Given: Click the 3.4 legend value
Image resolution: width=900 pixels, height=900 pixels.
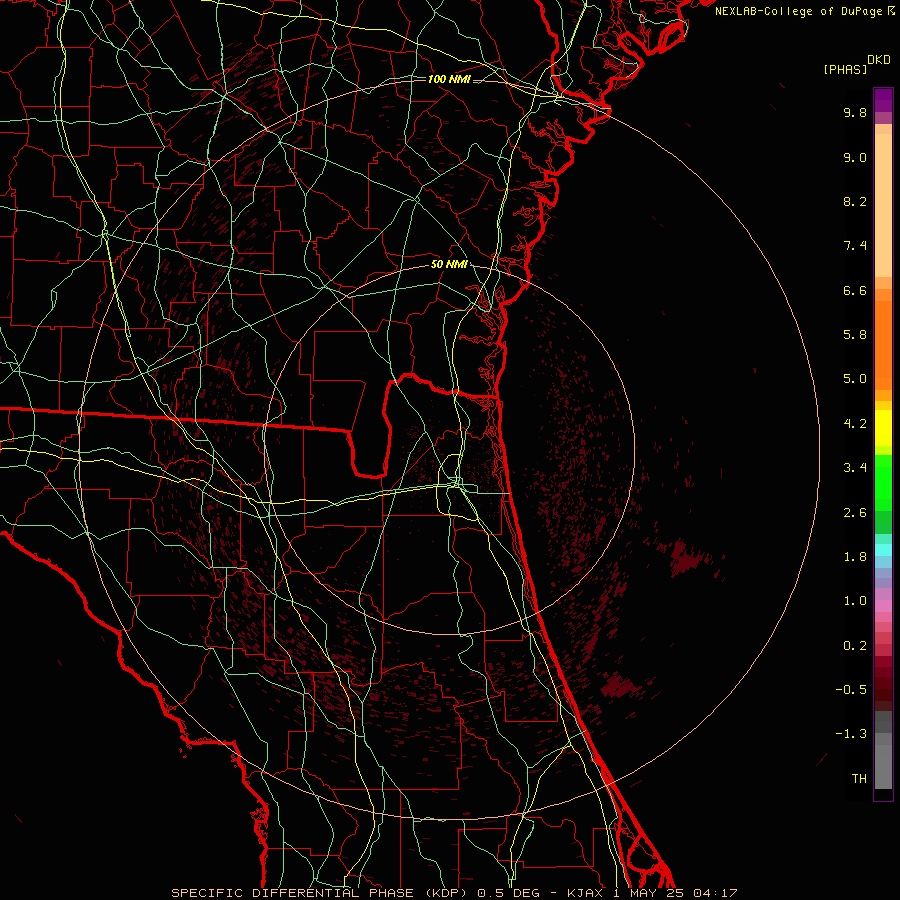Looking at the screenshot, I should (x=855, y=468).
